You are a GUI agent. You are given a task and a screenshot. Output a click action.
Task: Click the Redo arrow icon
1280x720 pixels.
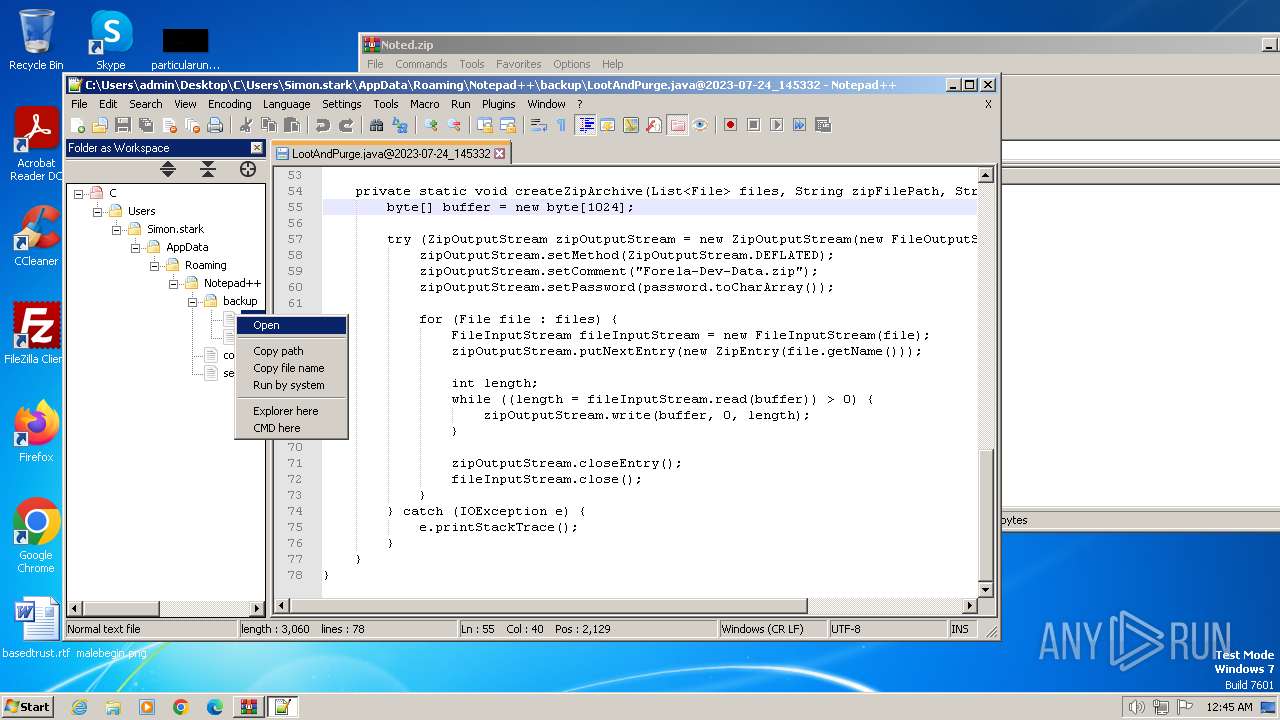pyautogui.click(x=346, y=125)
